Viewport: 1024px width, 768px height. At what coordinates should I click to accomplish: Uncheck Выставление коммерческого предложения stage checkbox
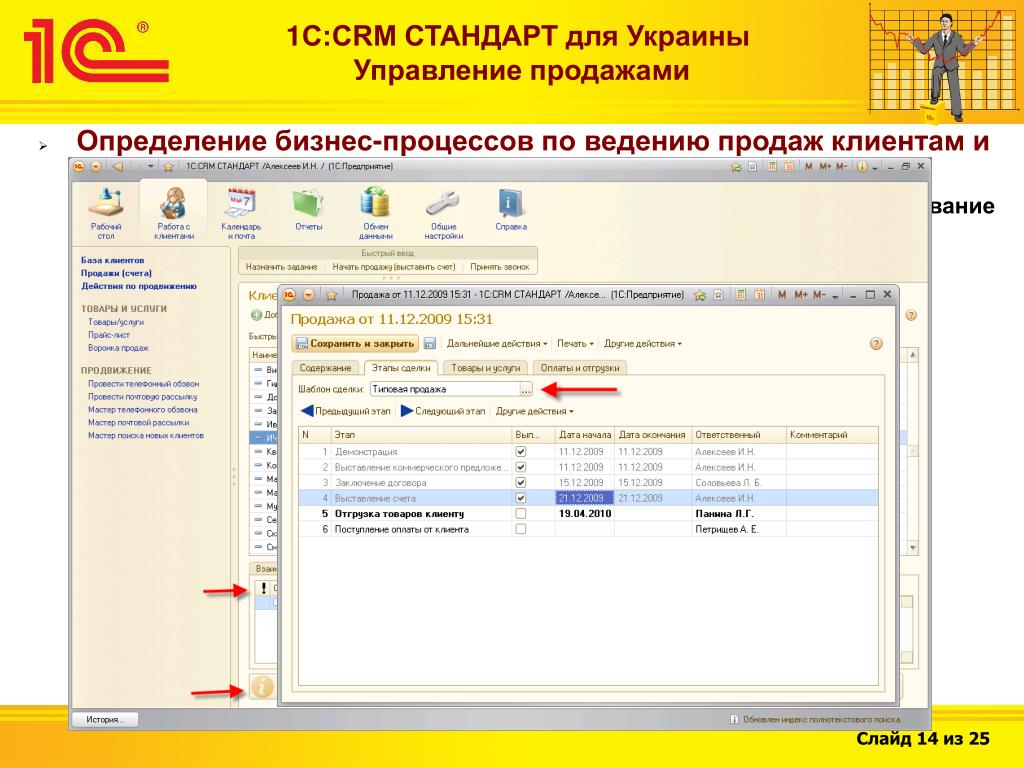(520, 467)
